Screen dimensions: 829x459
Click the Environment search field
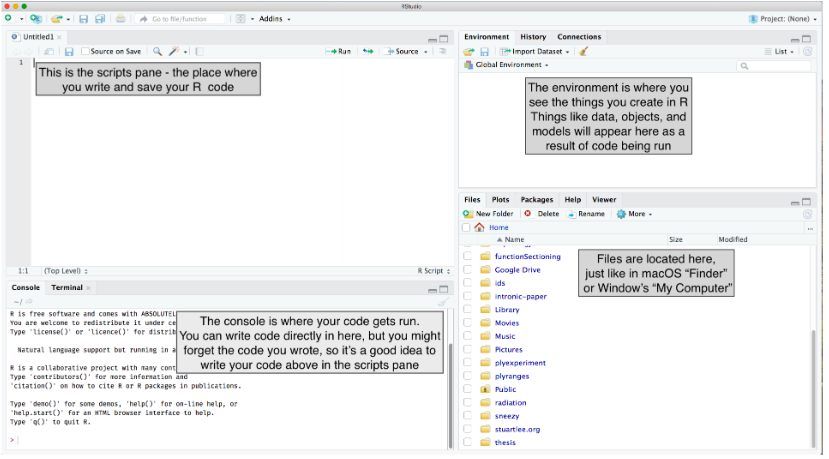pos(773,66)
